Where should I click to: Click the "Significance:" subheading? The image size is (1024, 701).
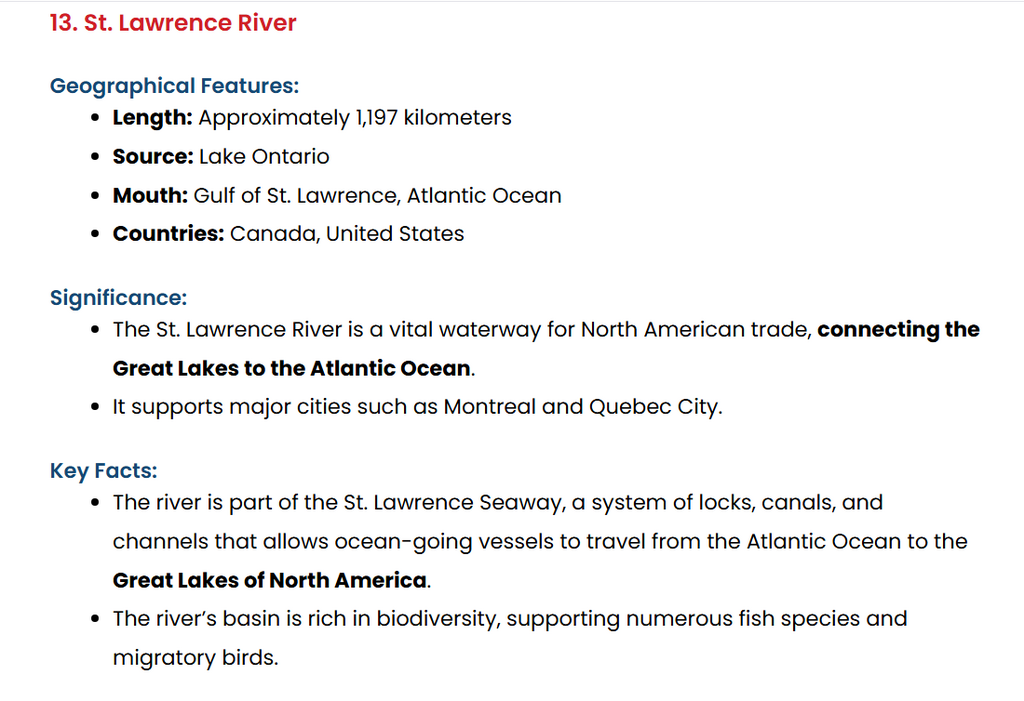[118, 298]
